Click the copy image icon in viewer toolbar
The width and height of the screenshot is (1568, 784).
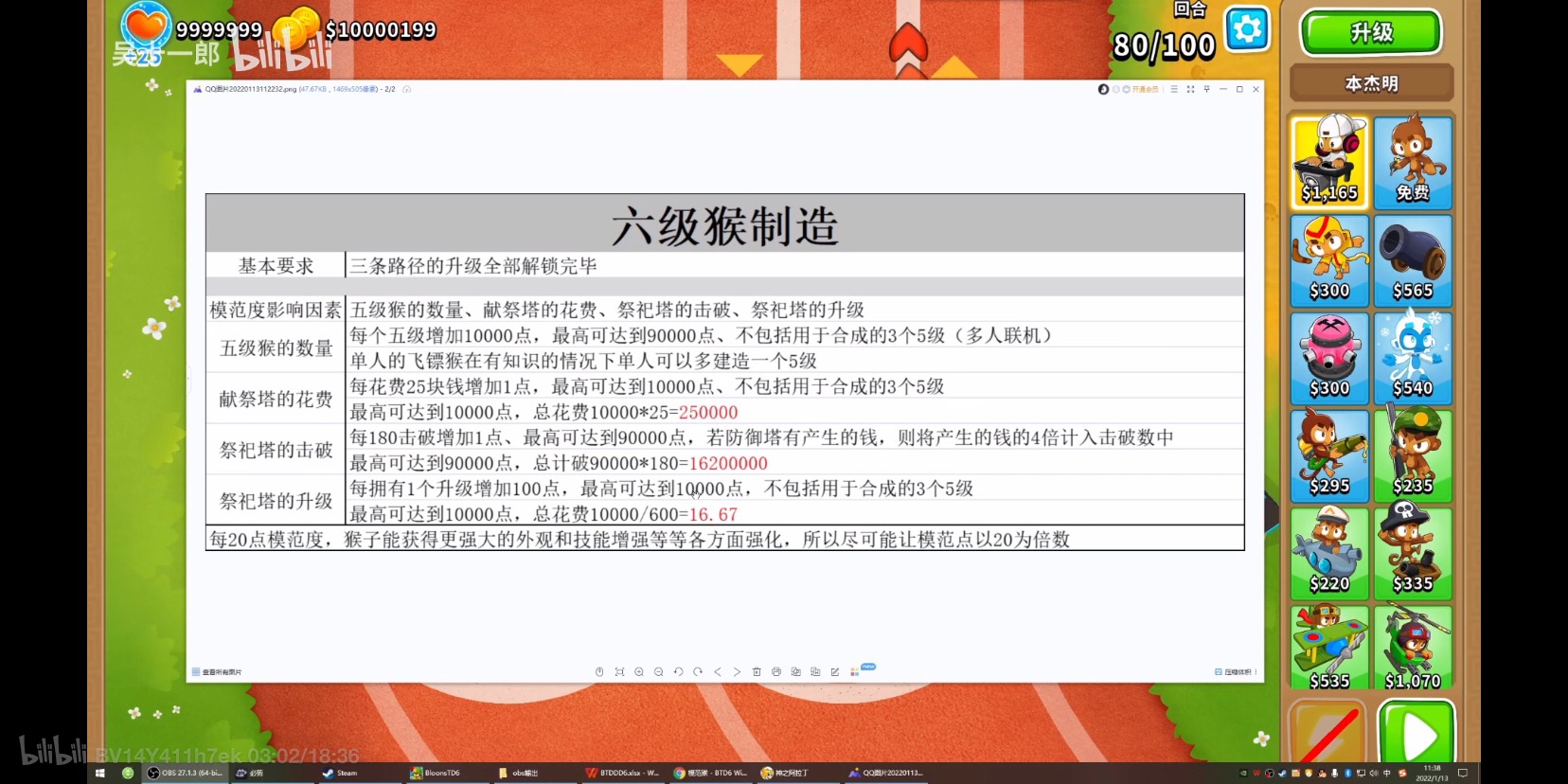click(796, 672)
